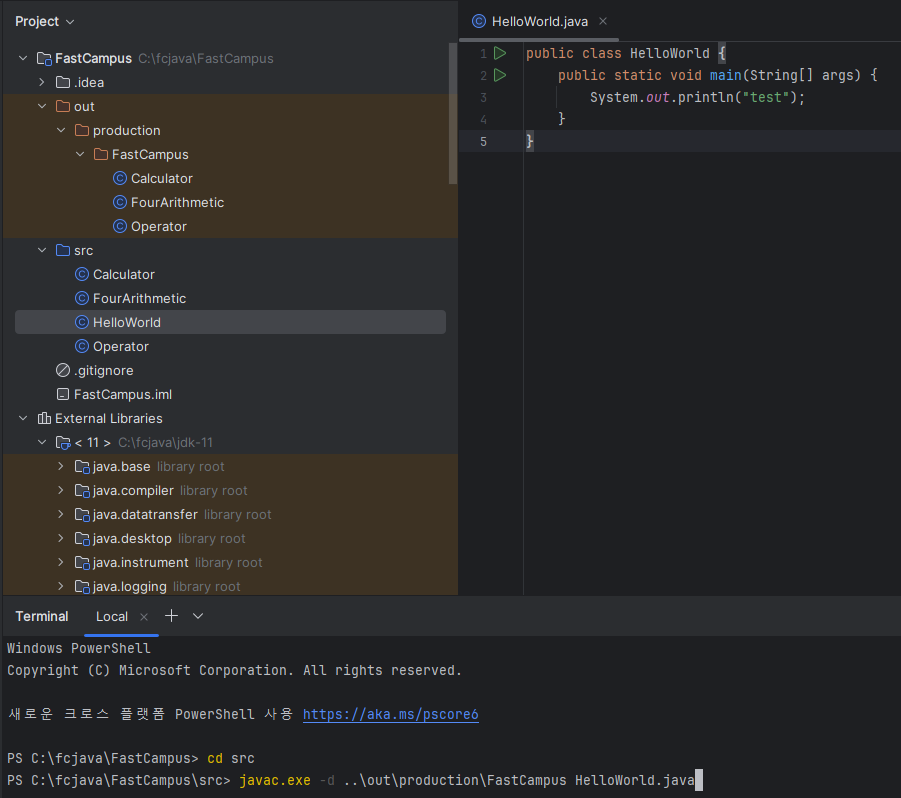Select Operator class in out folder

pyautogui.click(x=159, y=226)
